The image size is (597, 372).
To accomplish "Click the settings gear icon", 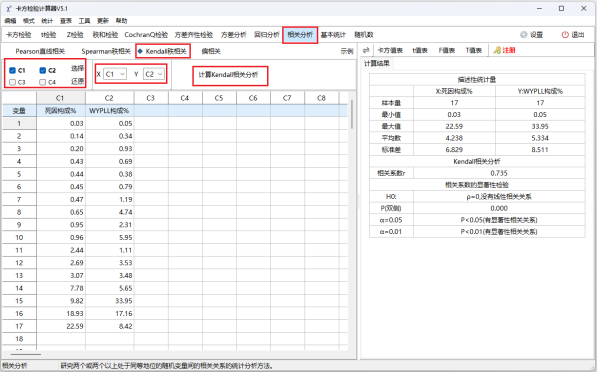I will 524,35.
